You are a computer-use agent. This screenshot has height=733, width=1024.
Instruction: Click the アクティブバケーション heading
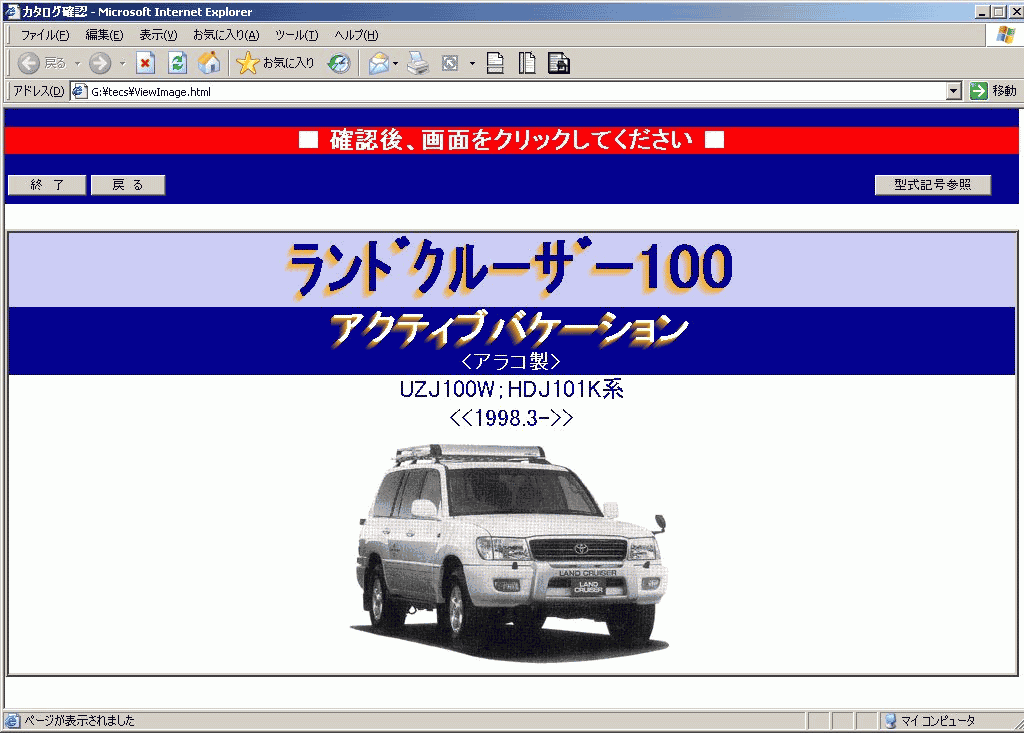[x=509, y=329]
